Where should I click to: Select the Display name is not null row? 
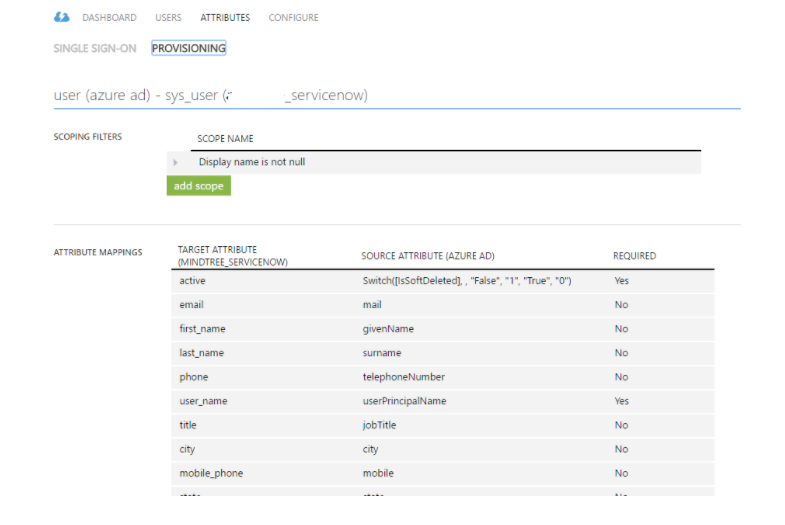pos(434,162)
